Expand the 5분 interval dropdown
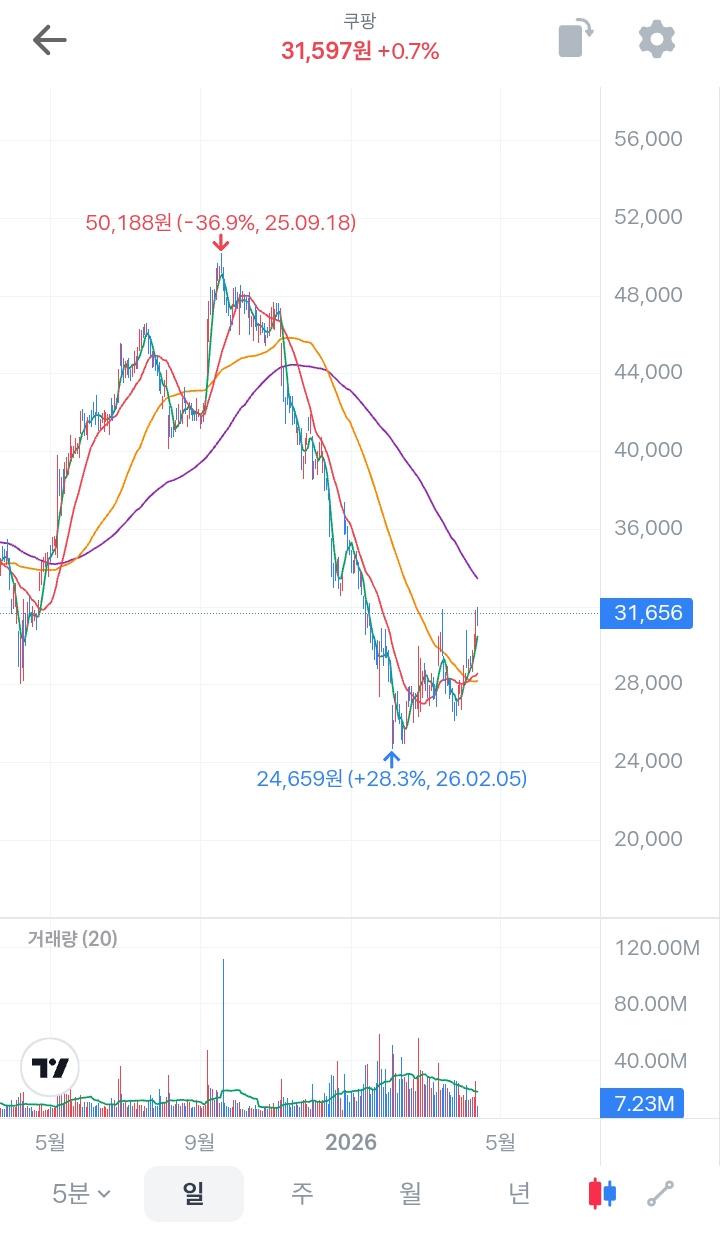 tap(81, 1193)
